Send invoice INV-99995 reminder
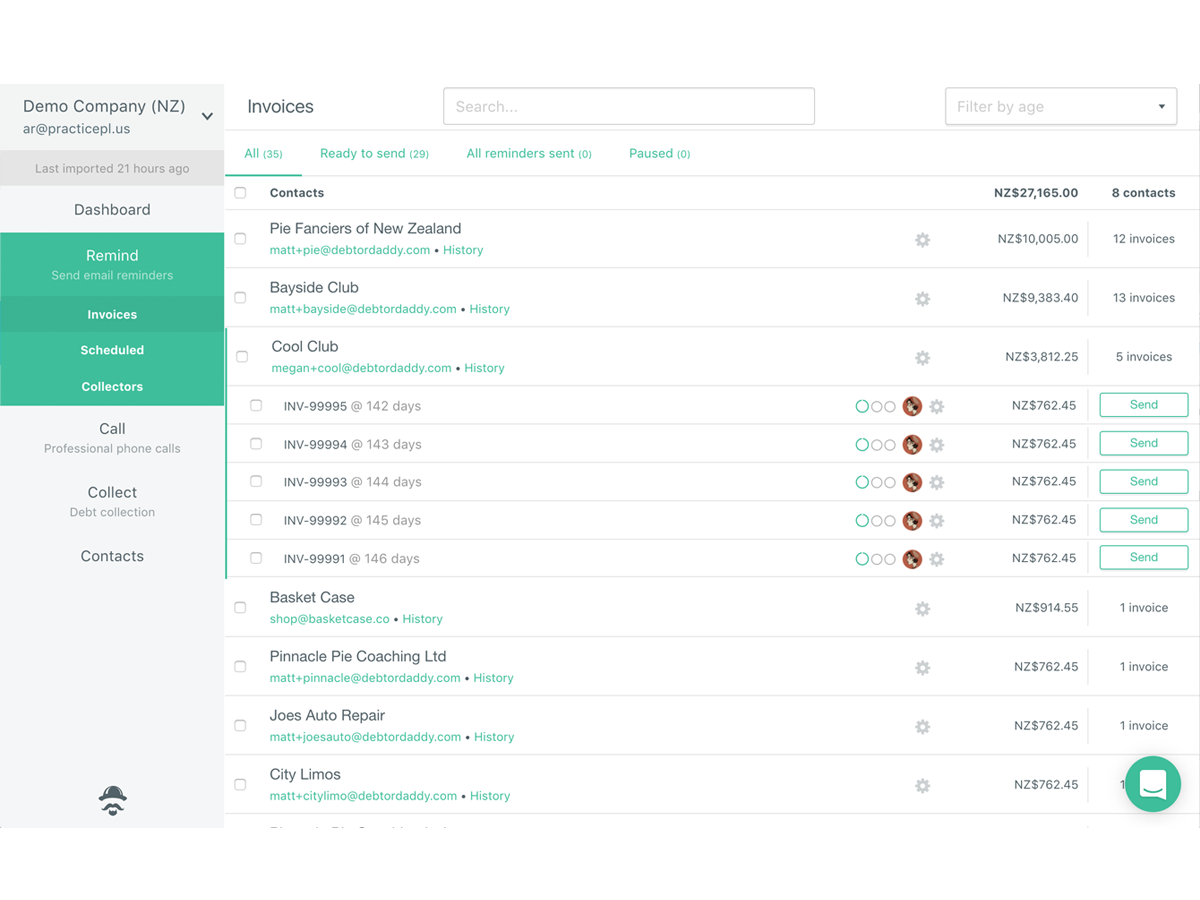 coord(1143,405)
